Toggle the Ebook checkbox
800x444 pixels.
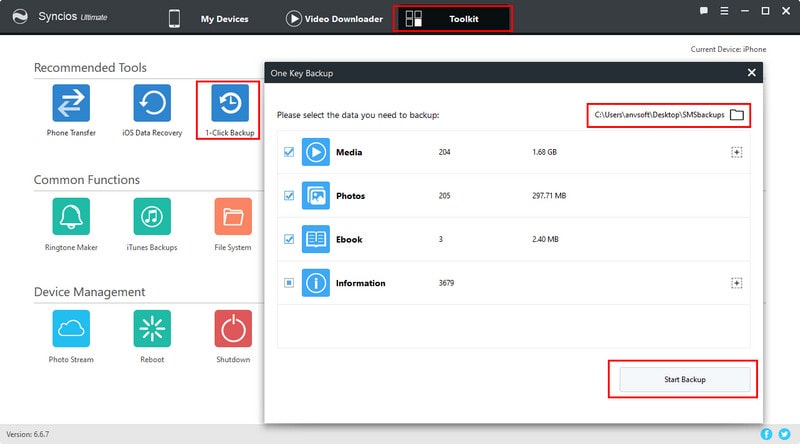pos(289,240)
